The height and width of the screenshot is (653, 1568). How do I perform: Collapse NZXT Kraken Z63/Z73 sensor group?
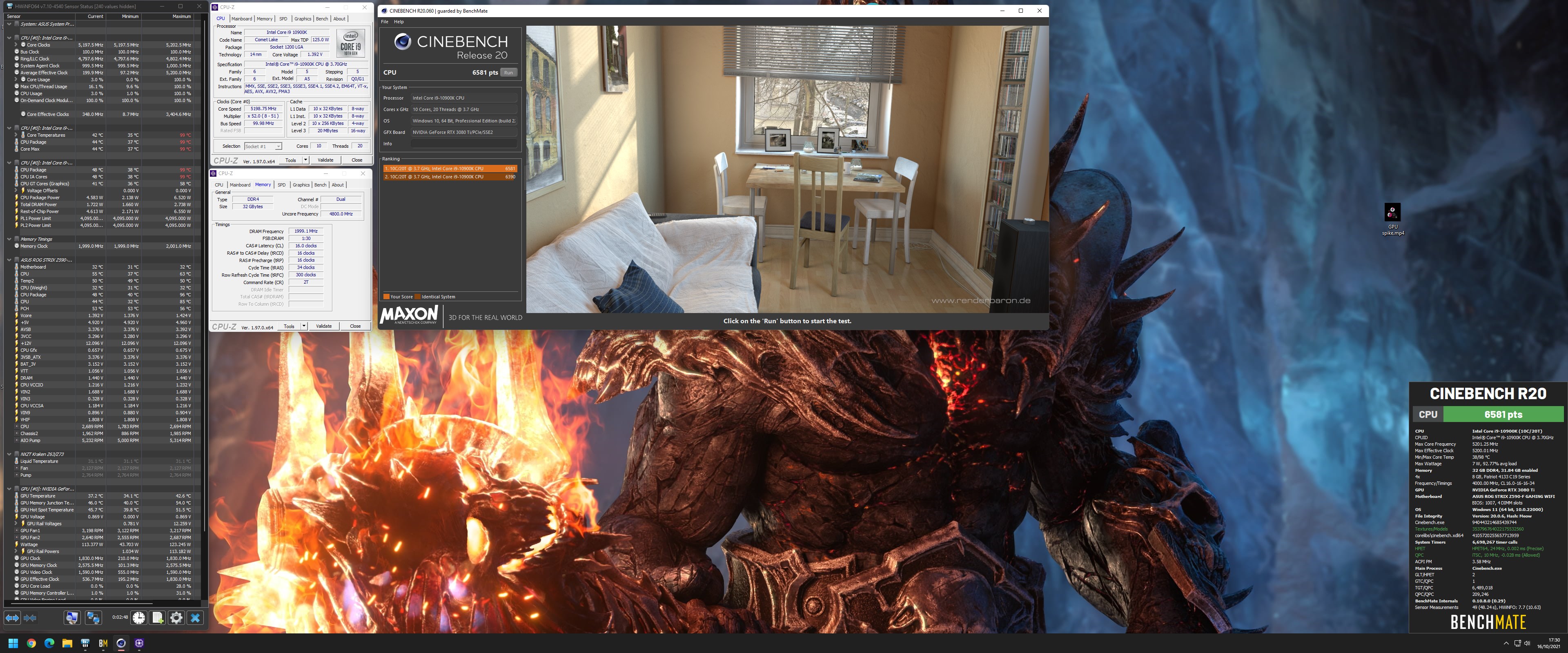(9, 454)
